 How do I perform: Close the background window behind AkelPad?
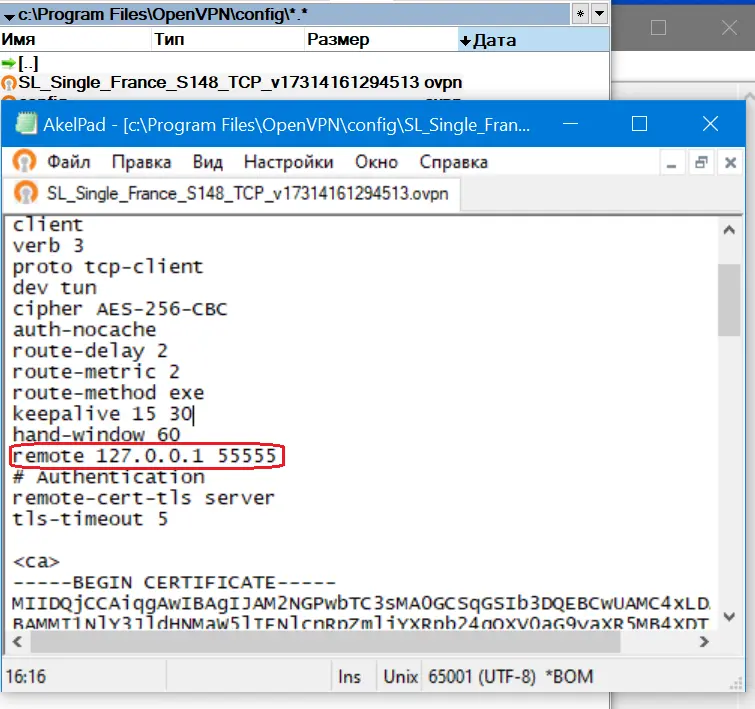[x=729, y=27]
